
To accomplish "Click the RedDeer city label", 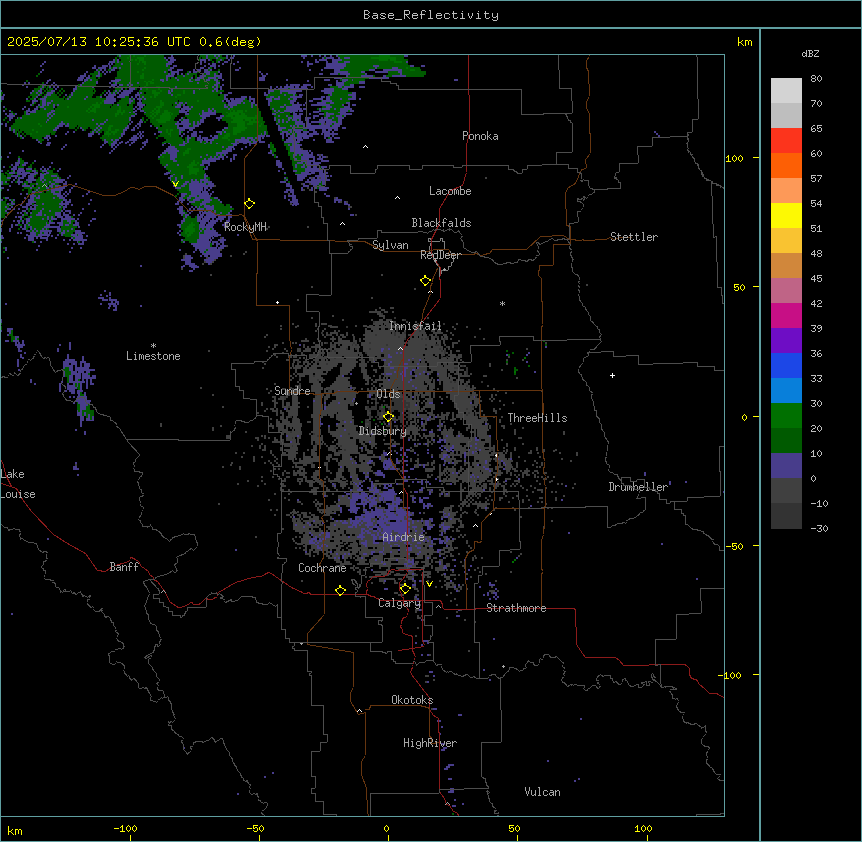I will click(440, 255).
